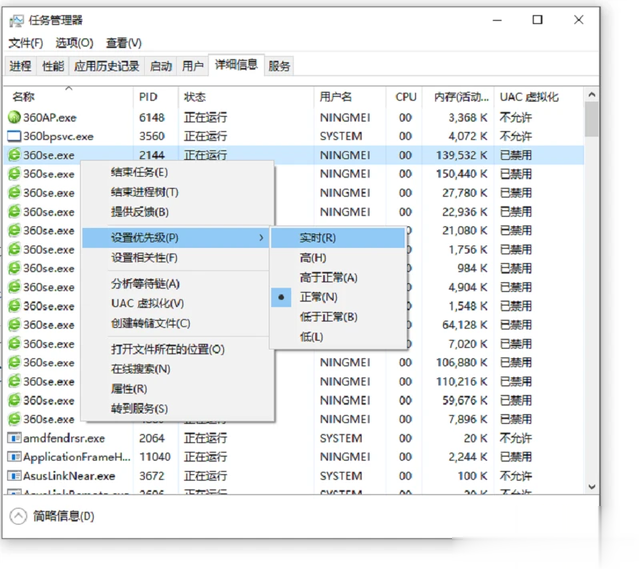Viewport: 640px width, 575px height.
Task: Choose 结束任务(E) in context menu
Action: click(178, 173)
